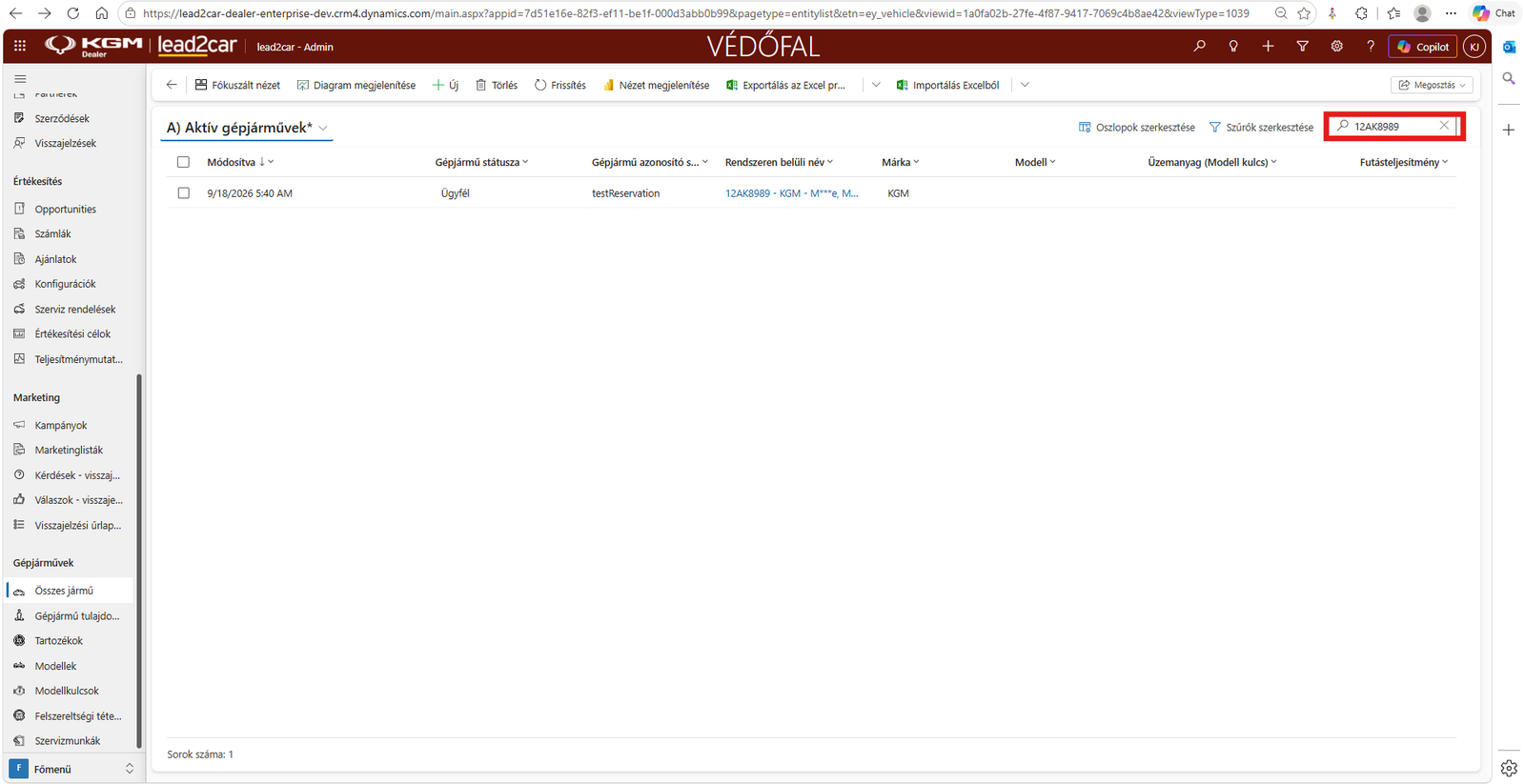Click the Új new record button
The width and height of the screenshot is (1525, 784).
[445, 85]
